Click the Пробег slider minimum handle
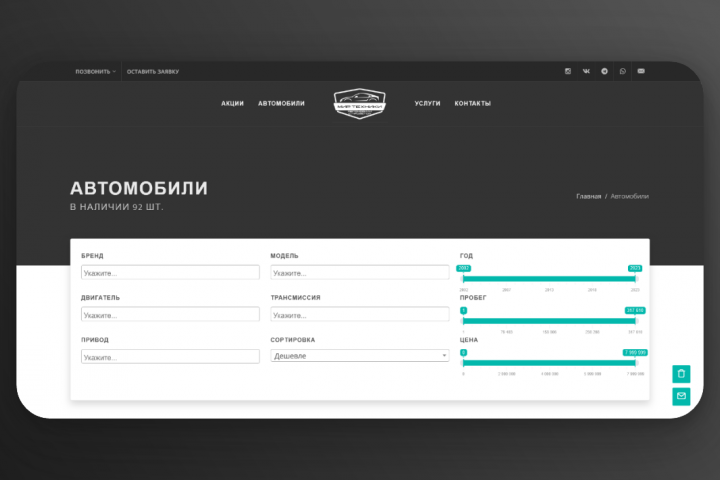The image size is (720, 480). pos(463,321)
